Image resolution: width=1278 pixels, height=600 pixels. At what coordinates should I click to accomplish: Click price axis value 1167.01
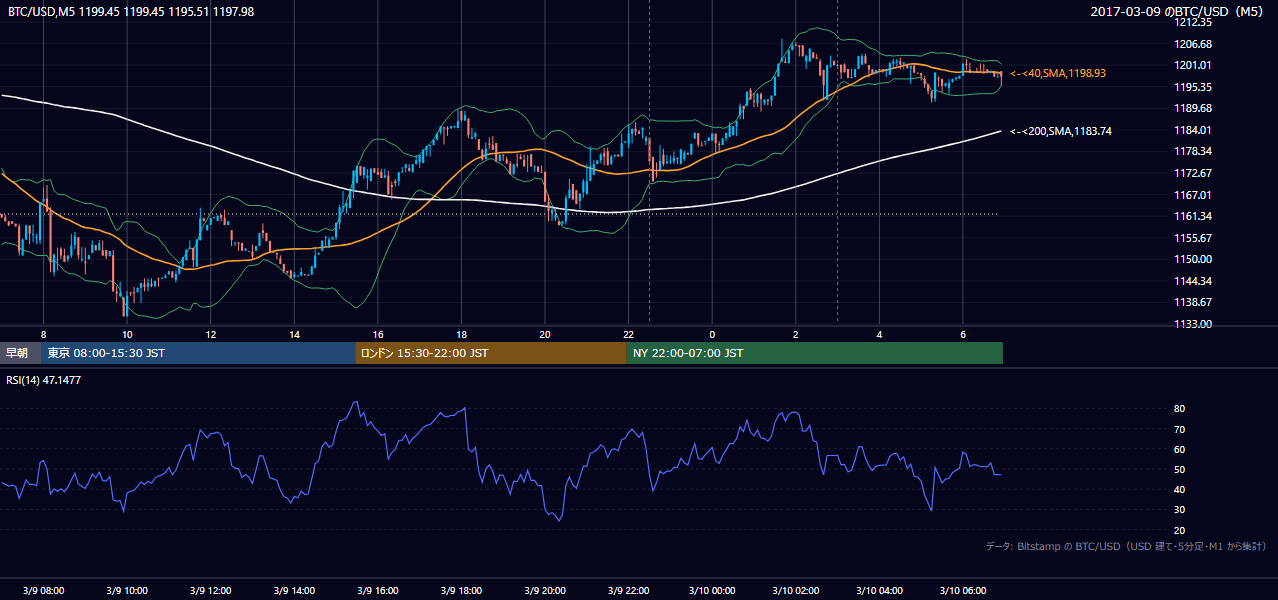1194,195
